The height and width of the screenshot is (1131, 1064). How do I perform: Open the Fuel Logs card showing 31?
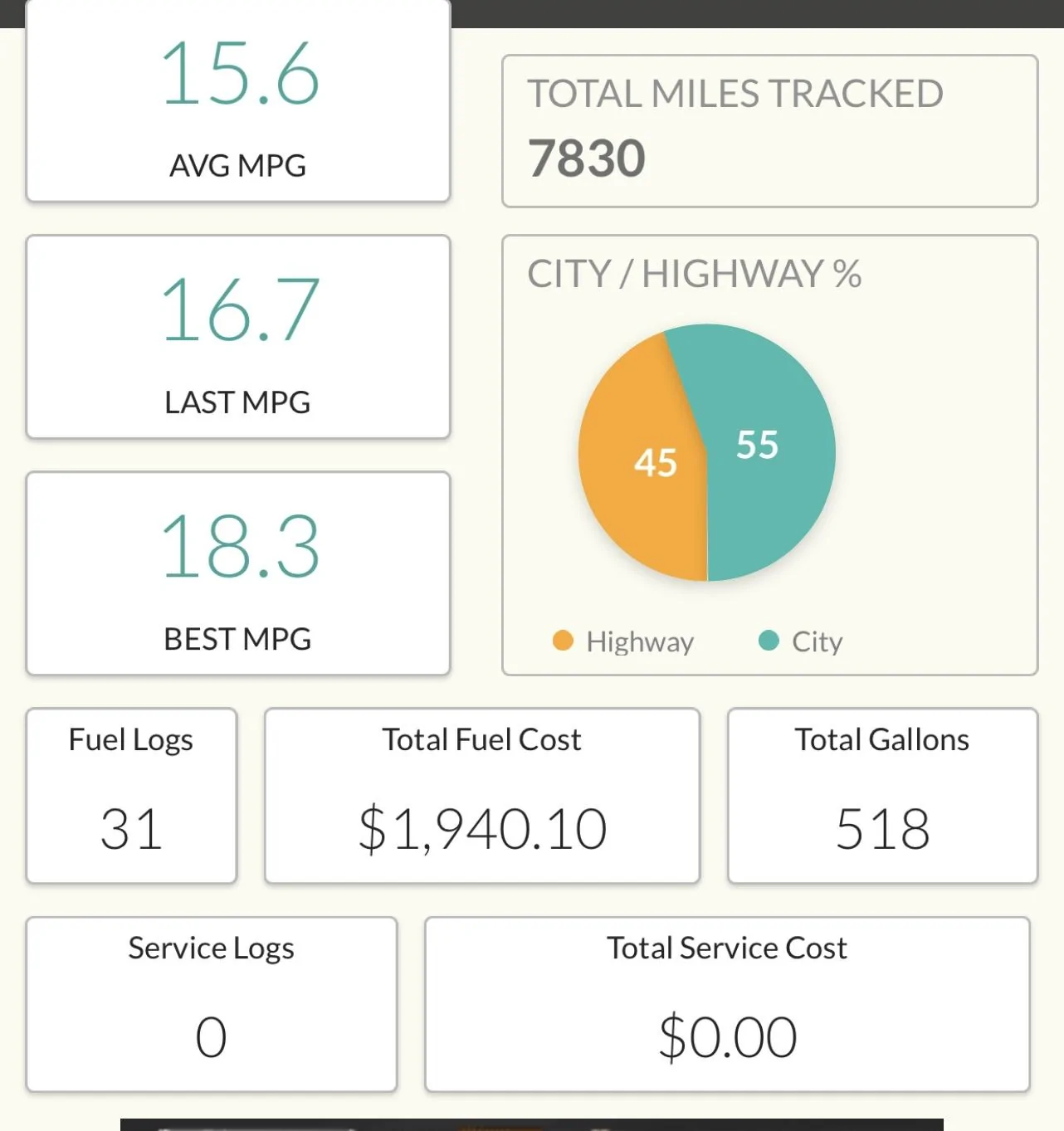131,796
